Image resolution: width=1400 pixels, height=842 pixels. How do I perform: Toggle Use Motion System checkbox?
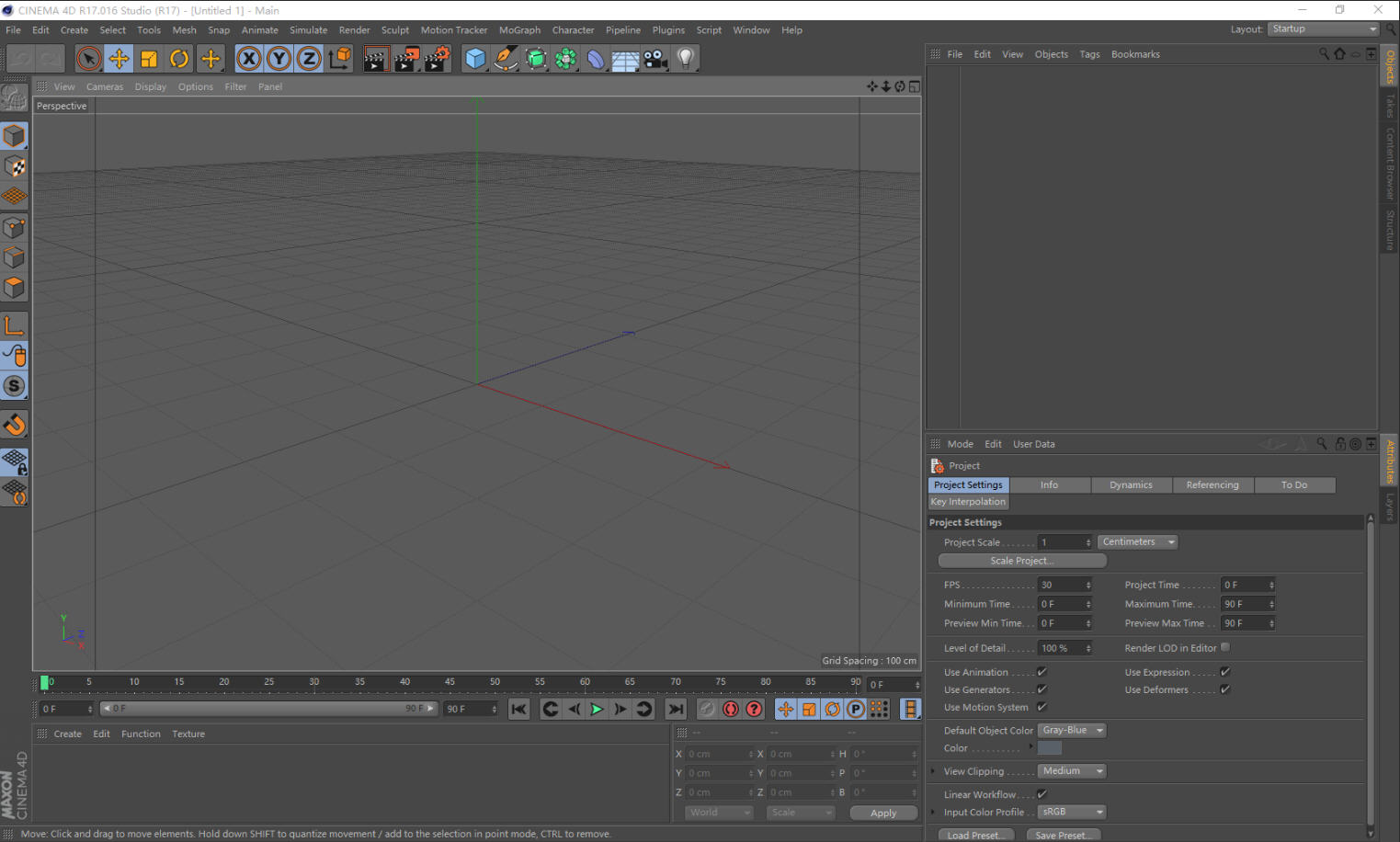1041,707
